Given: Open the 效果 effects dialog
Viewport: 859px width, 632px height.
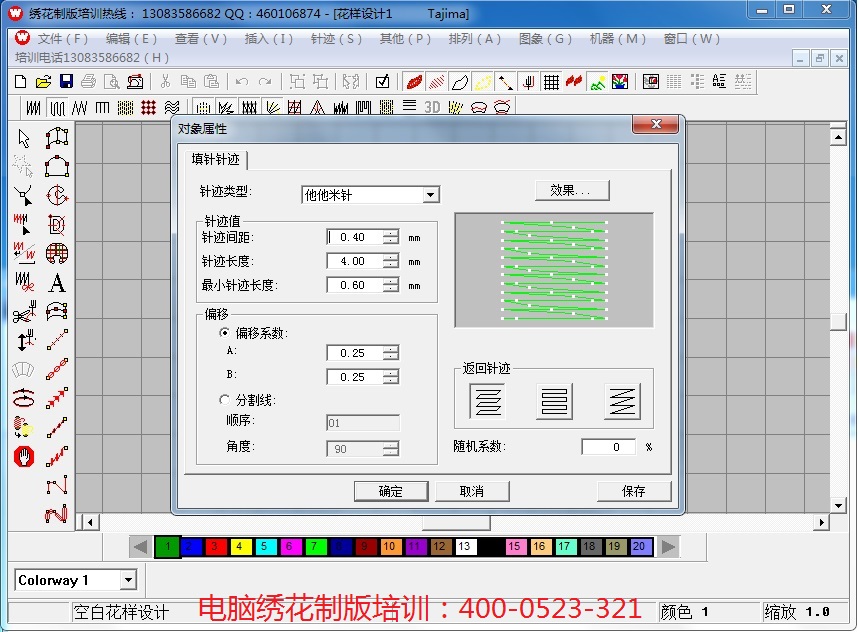Looking at the screenshot, I should click(571, 190).
